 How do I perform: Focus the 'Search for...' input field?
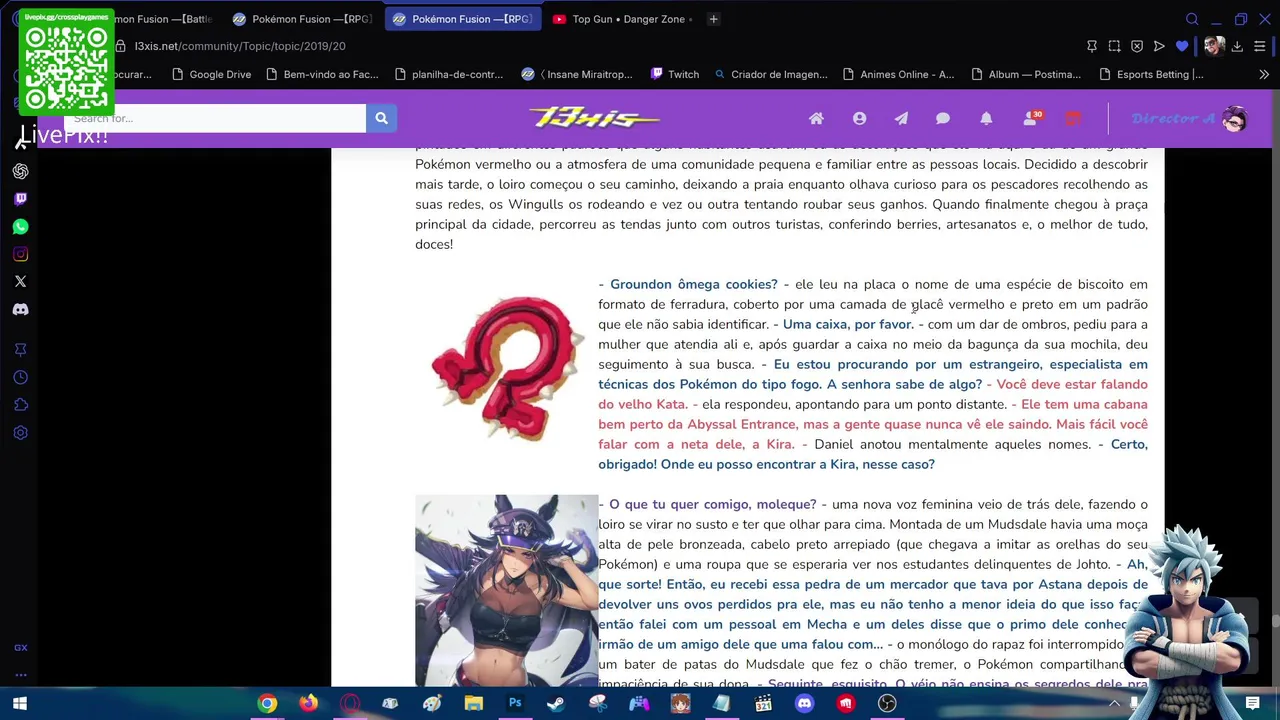tap(215, 118)
